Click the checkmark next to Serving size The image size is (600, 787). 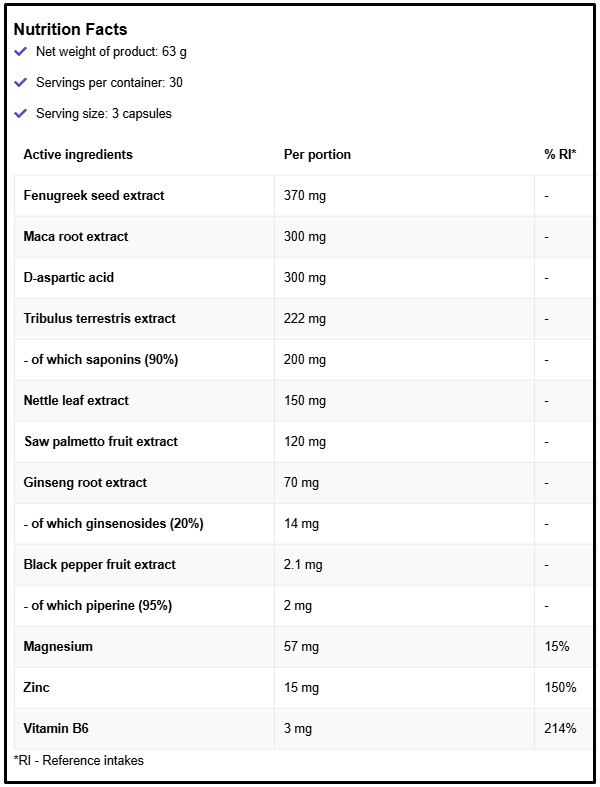(21, 113)
